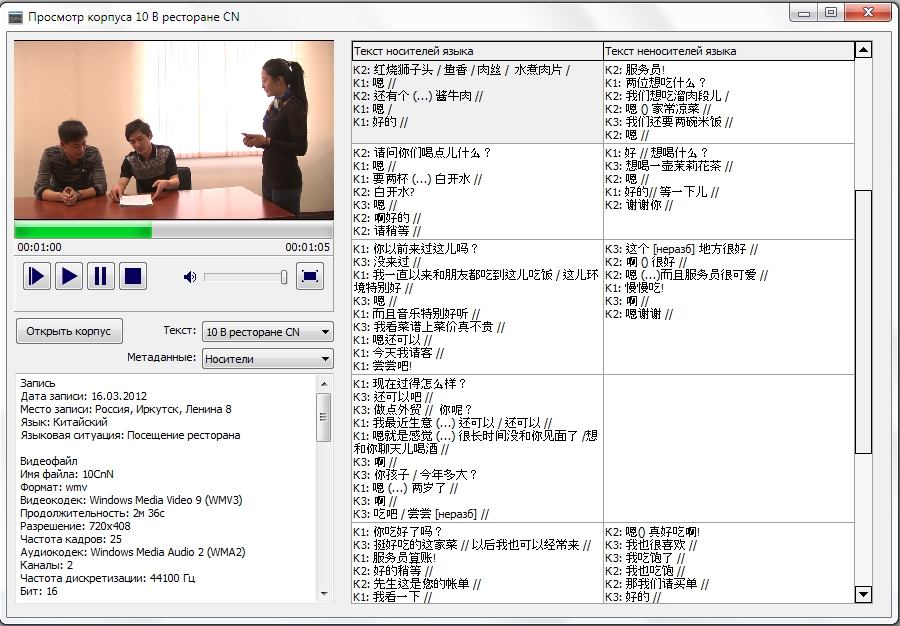
Task: Click the frame-step playback button
Action: [37, 276]
